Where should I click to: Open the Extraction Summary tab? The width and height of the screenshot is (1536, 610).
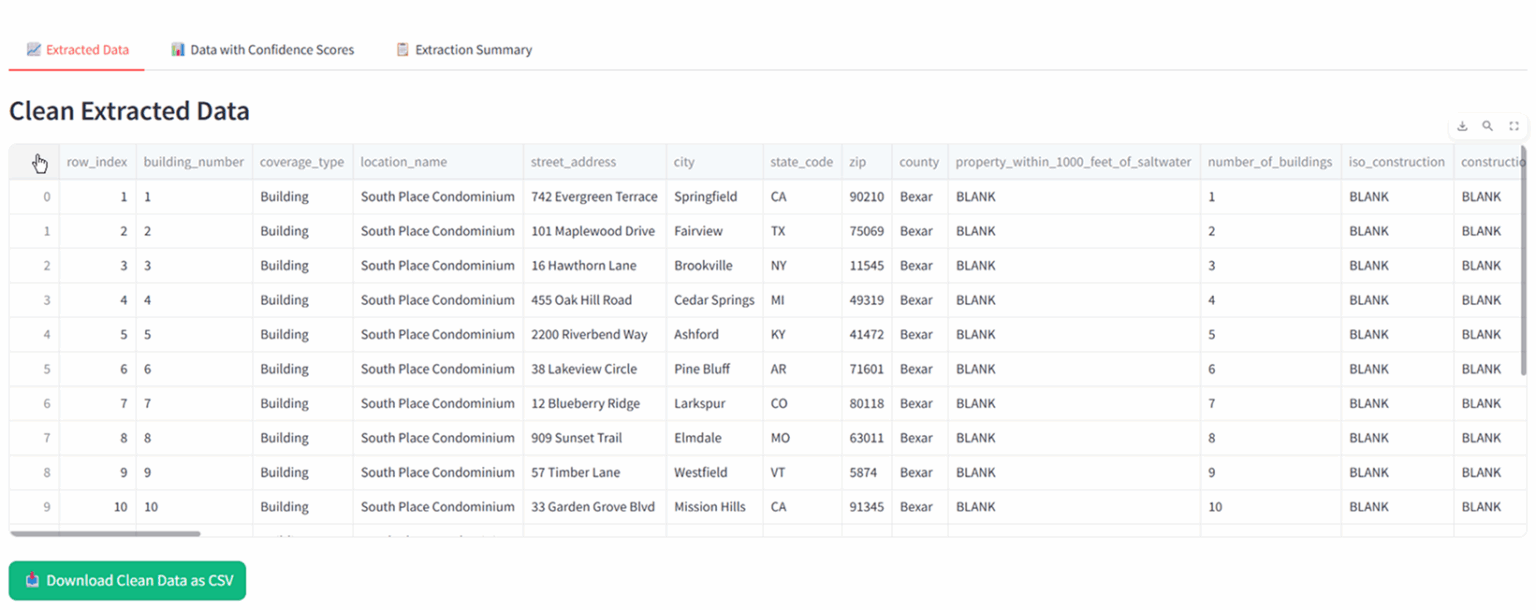(x=464, y=49)
